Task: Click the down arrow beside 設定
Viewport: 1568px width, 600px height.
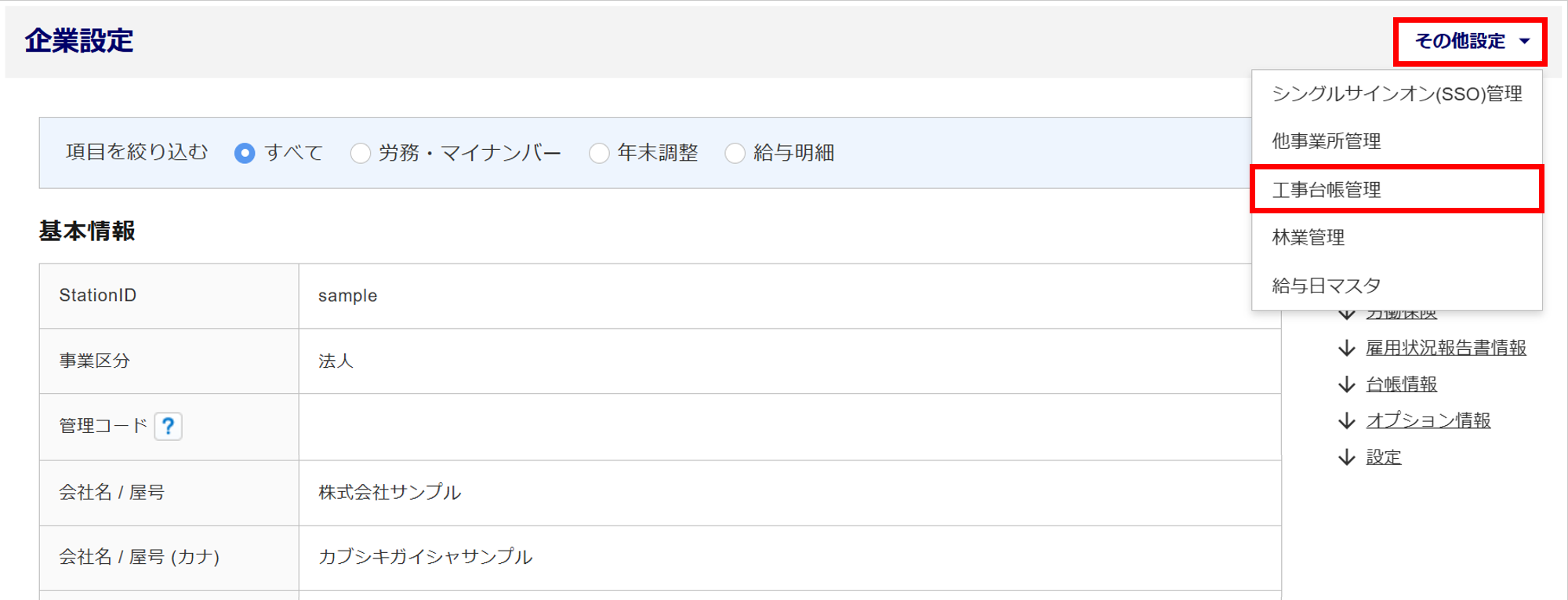Action: click(x=1346, y=457)
